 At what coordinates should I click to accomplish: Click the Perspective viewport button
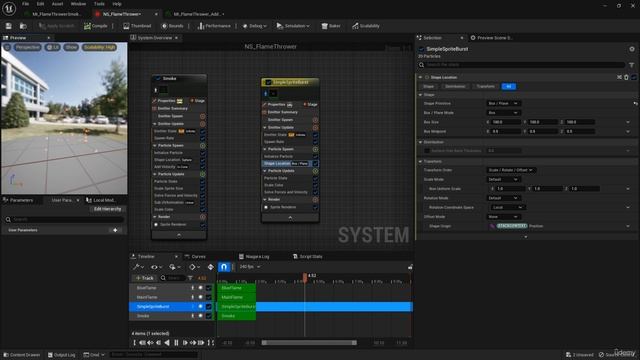[x=28, y=47]
